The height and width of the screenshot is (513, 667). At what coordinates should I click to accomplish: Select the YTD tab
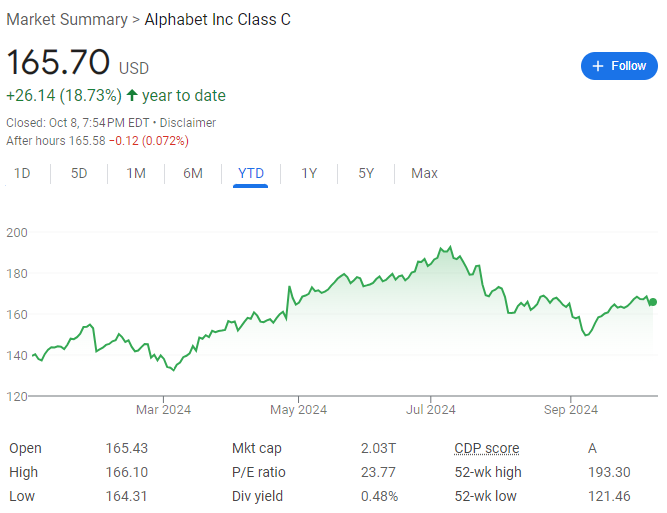(251, 173)
